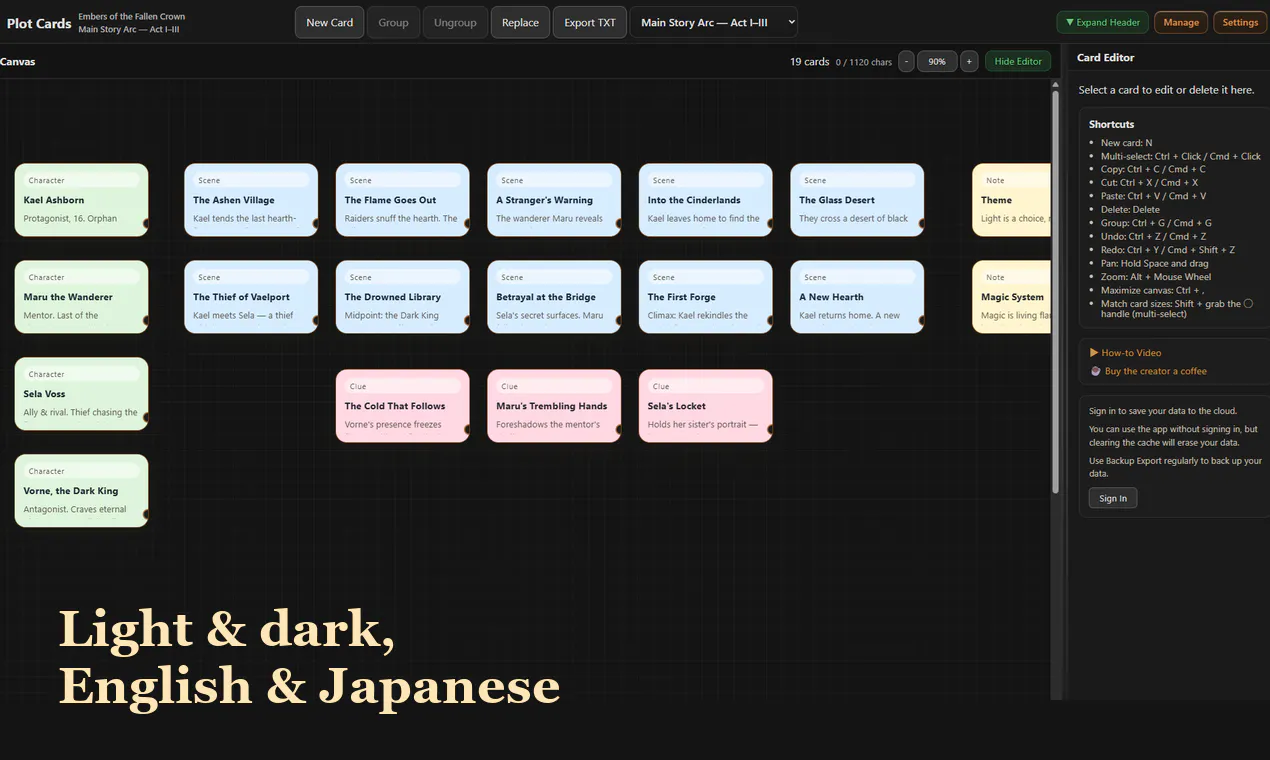Select A Stranger's Warning scene card
The width and height of the screenshot is (1270, 760).
[554, 200]
